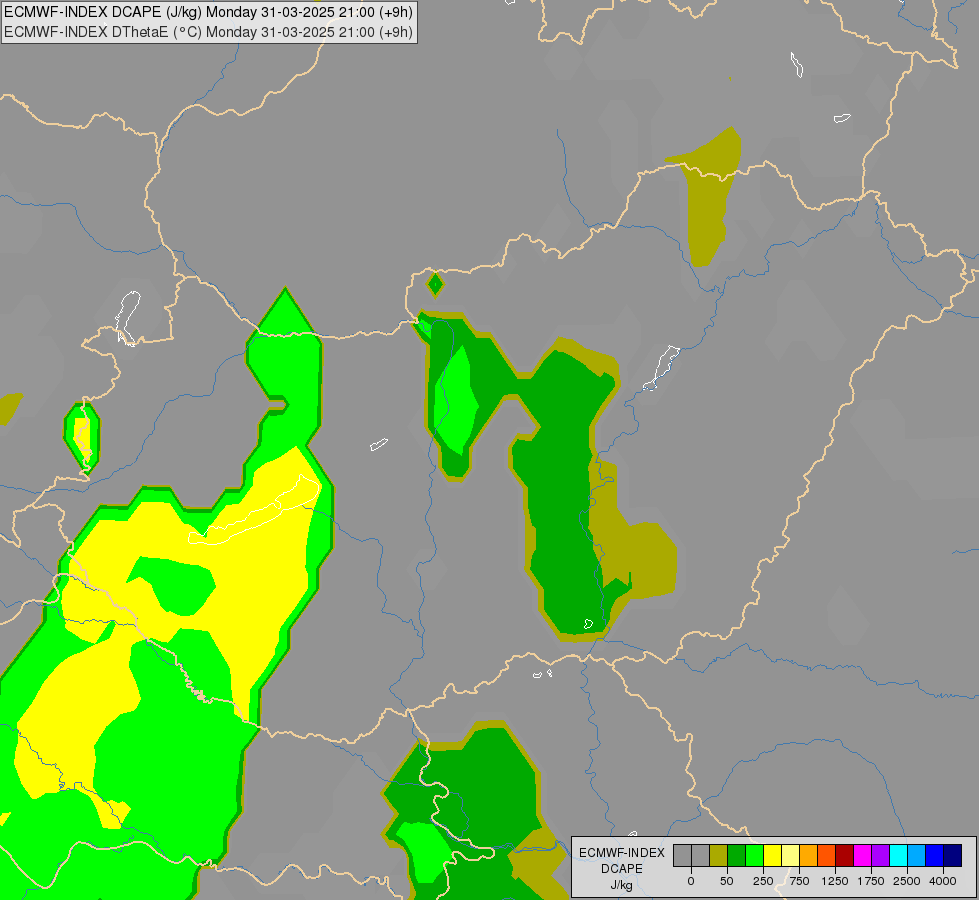
Task: Click the sky blue legend swatch
Action: point(917,856)
